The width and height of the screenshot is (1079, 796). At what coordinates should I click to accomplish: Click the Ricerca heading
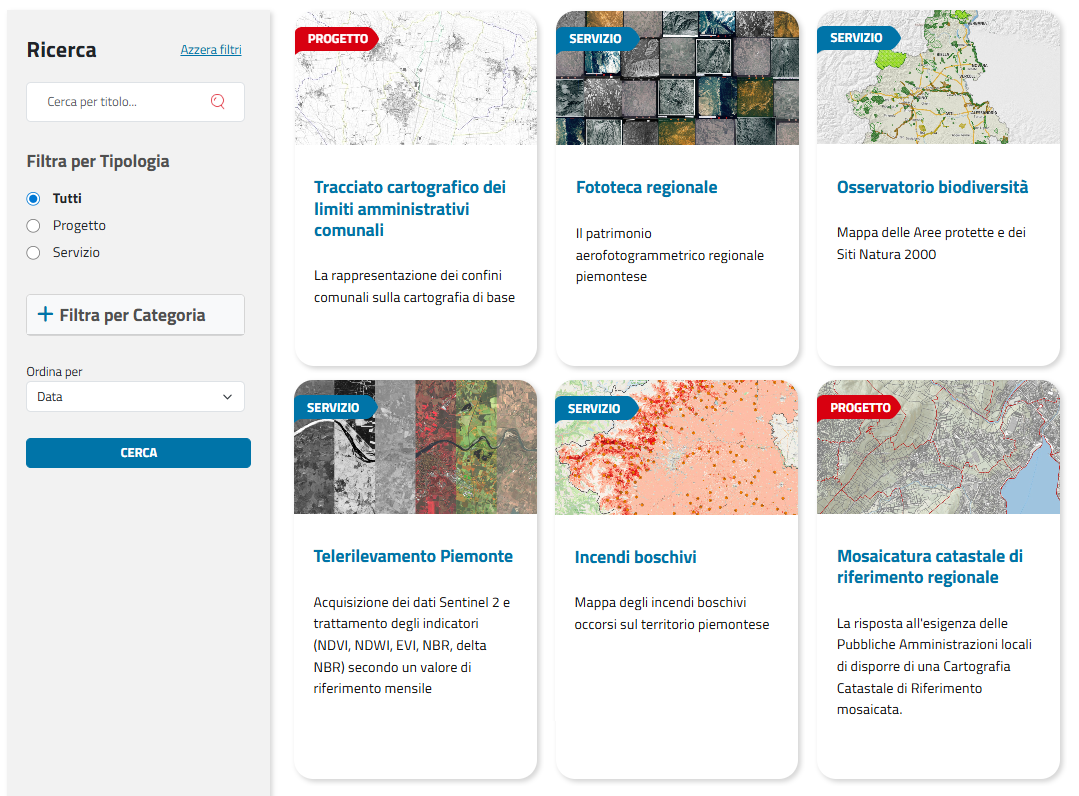tap(61, 50)
